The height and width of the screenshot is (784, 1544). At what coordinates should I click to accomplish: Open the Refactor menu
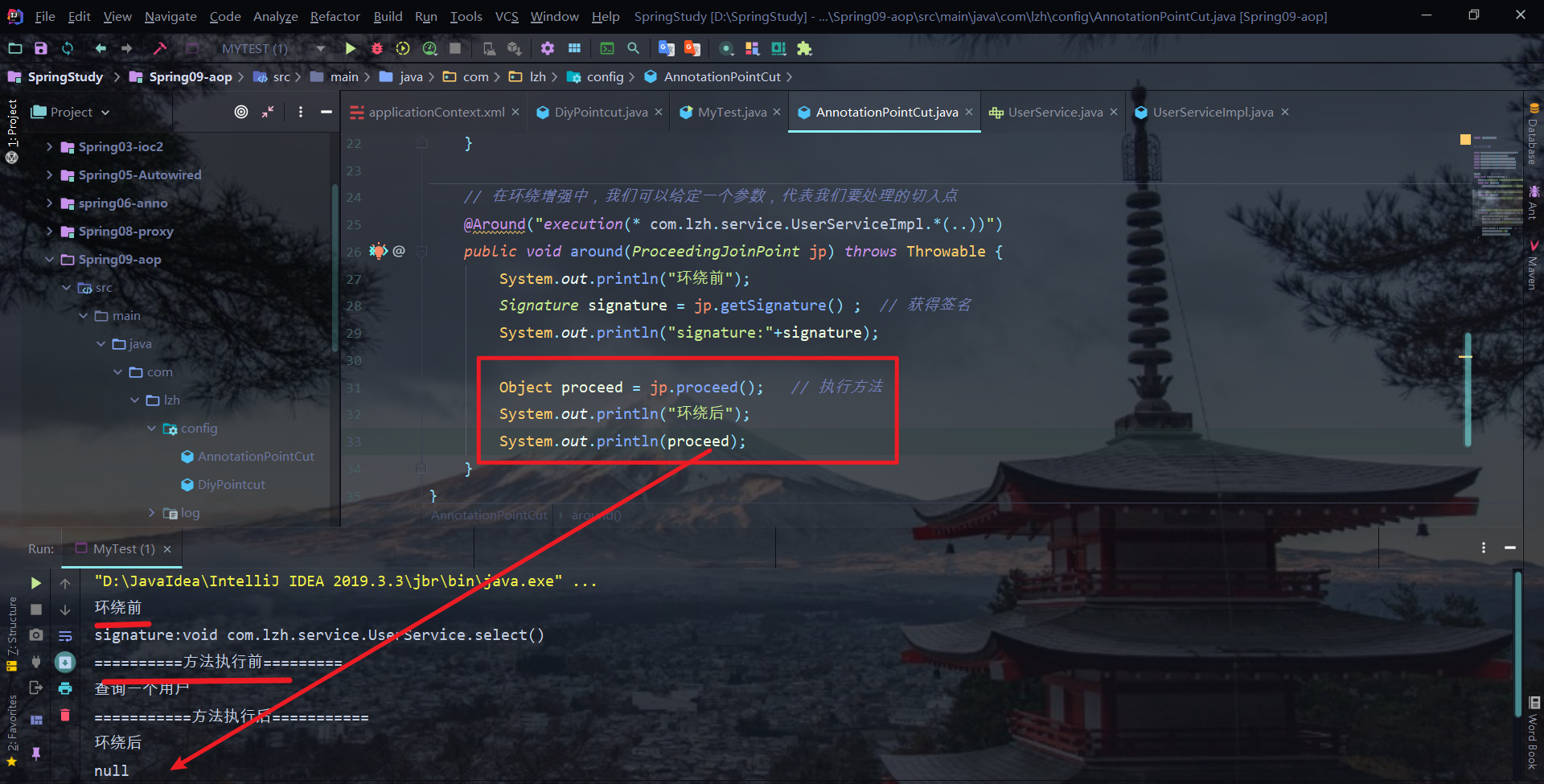pyautogui.click(x=335, y=16)
